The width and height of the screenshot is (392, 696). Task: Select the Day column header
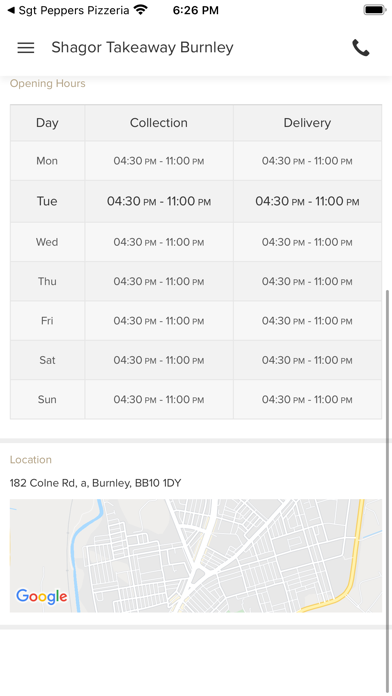pyautogui.click(x=47, y=123)
